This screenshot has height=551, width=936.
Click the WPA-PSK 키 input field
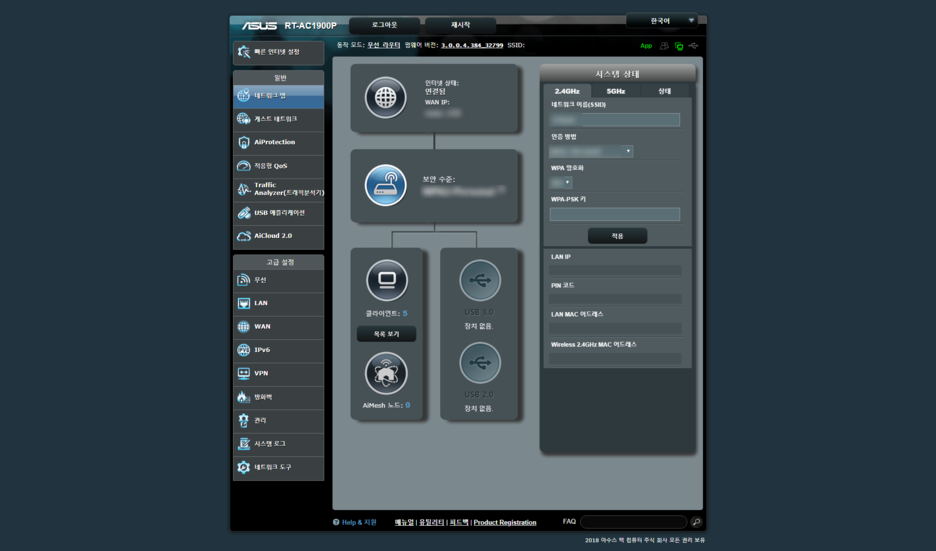point(614,214)
